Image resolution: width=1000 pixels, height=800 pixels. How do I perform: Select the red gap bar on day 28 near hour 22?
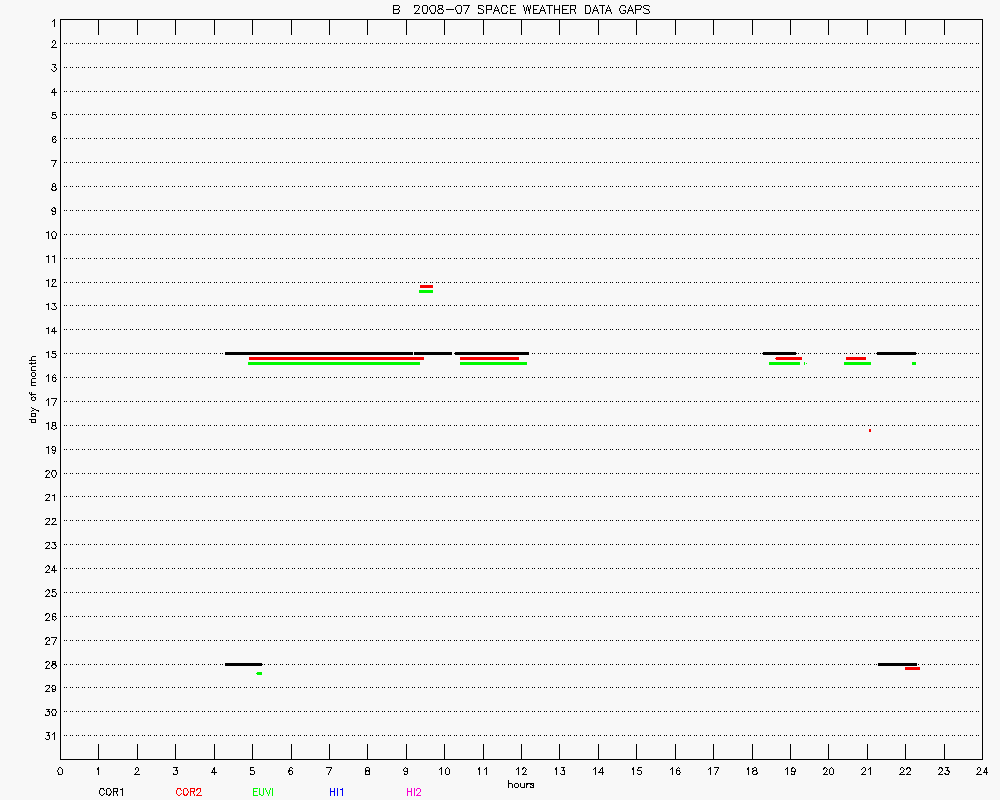coord(912,668)
